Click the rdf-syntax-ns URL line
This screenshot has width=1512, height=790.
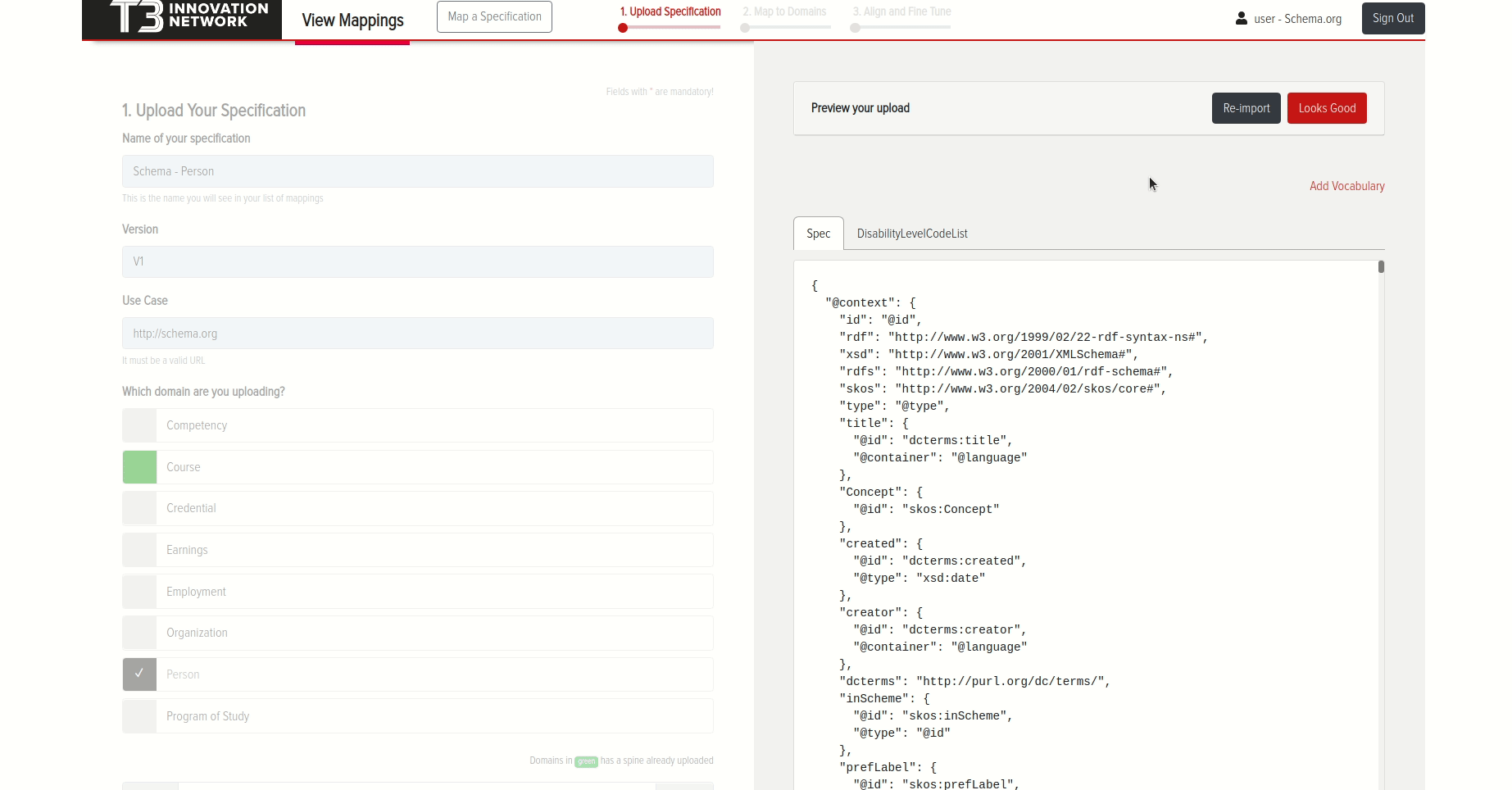coord(1024,337)
